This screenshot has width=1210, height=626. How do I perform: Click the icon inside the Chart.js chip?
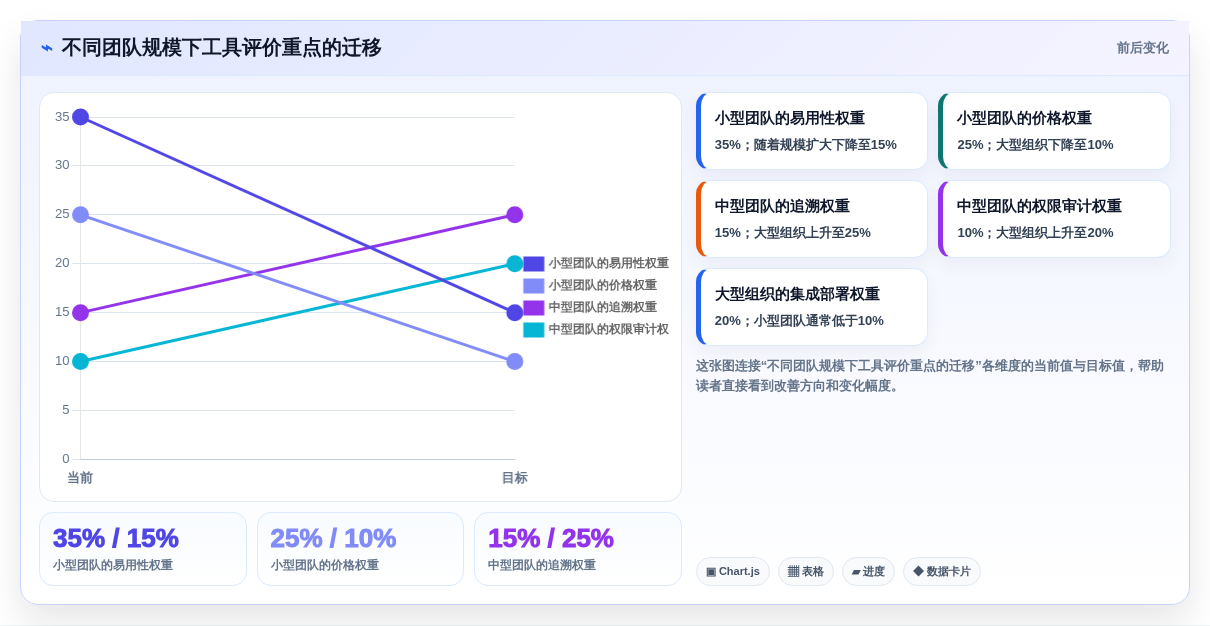tap(711, 572)
